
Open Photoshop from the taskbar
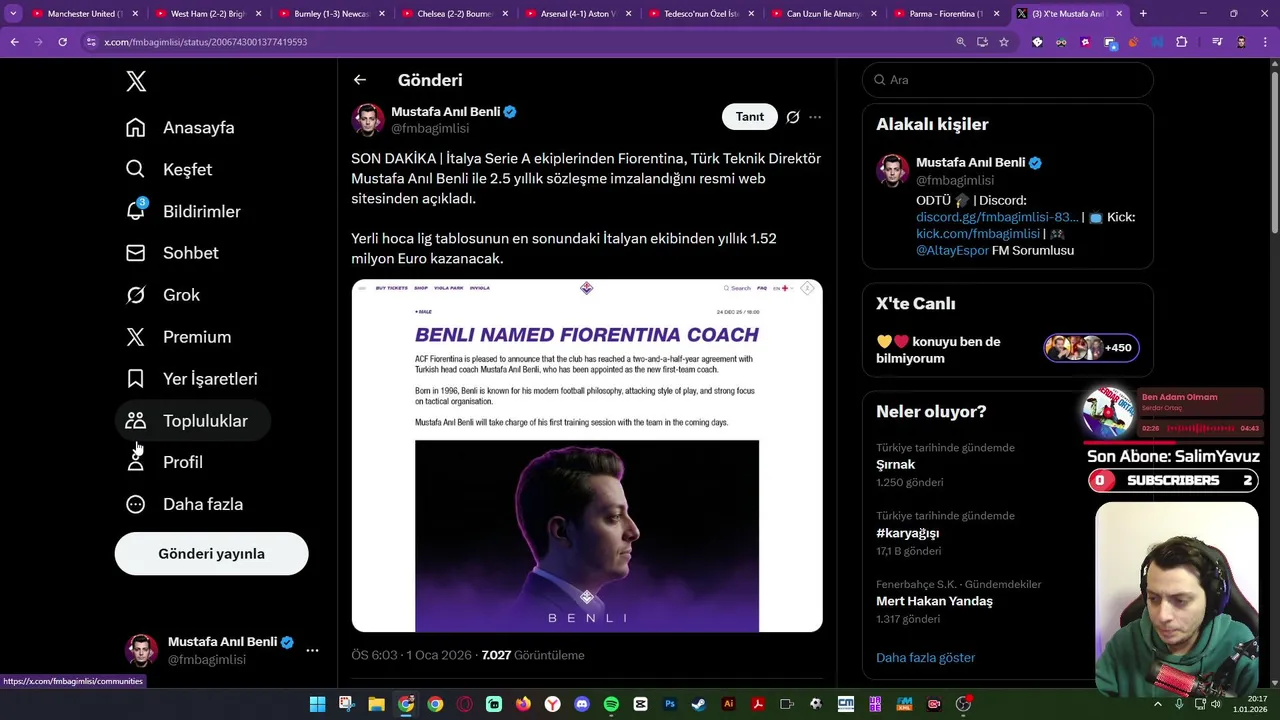point(670,704)
